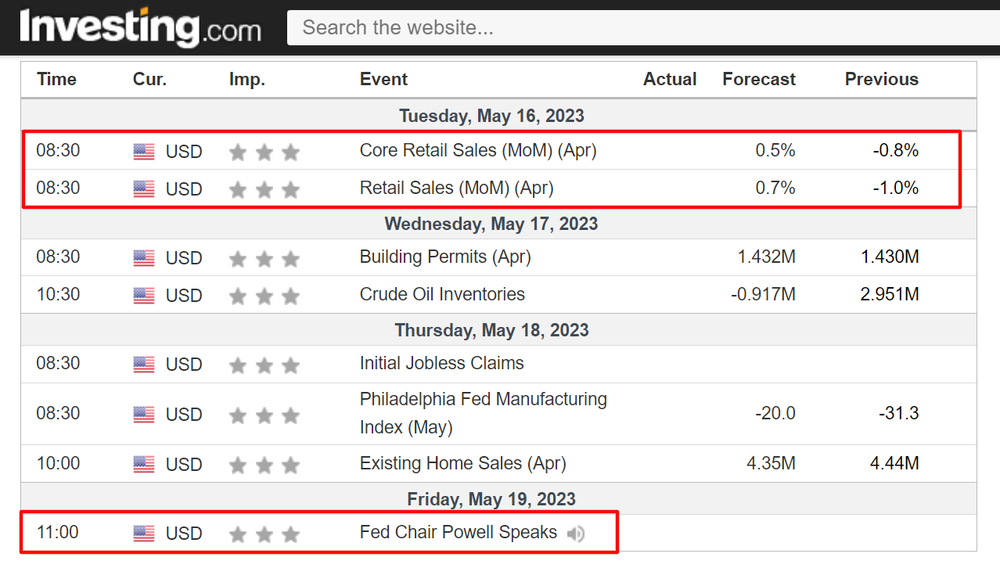
Task: Click US flag in Fed Chair Powell row
Action: [144, 533]
